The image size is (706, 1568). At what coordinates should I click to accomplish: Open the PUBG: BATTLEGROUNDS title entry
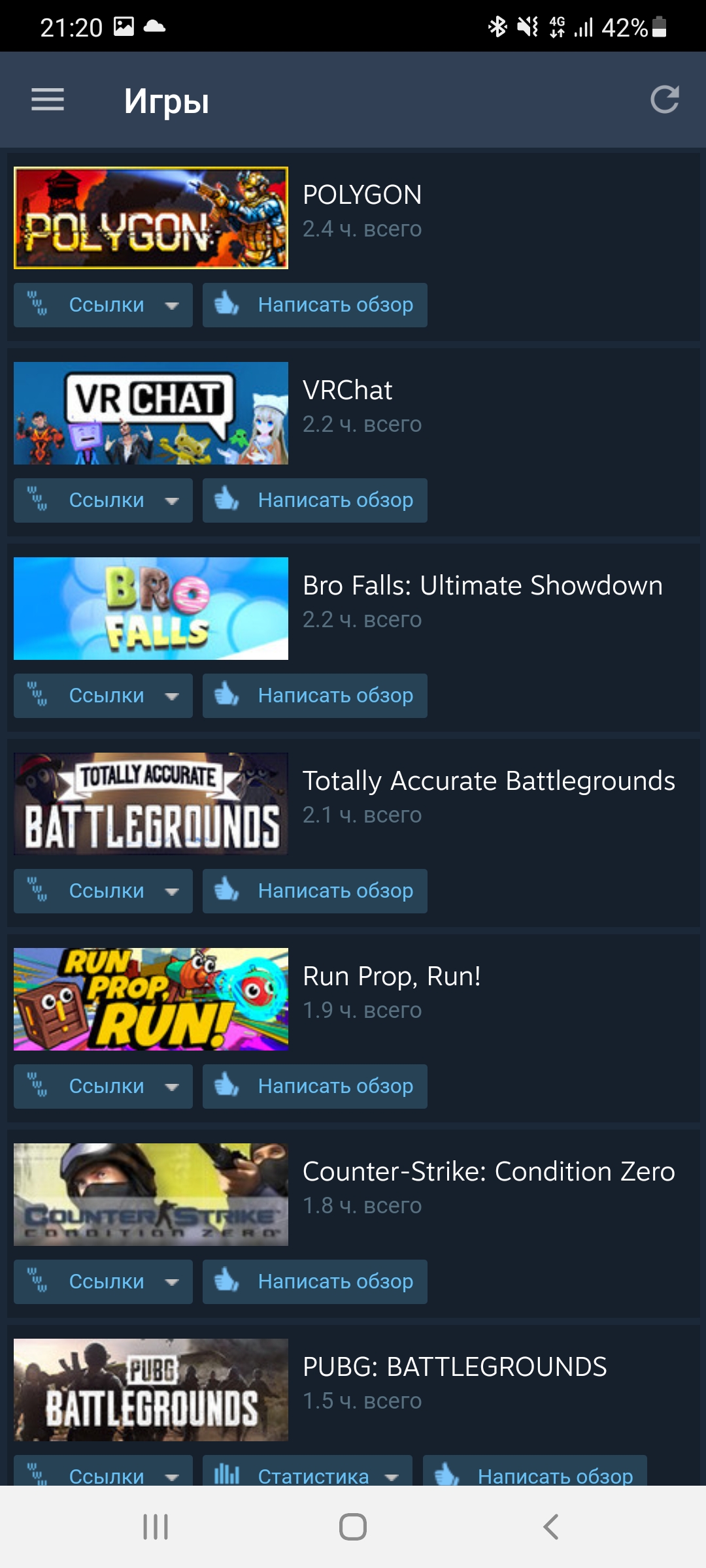pos(454,1367)
